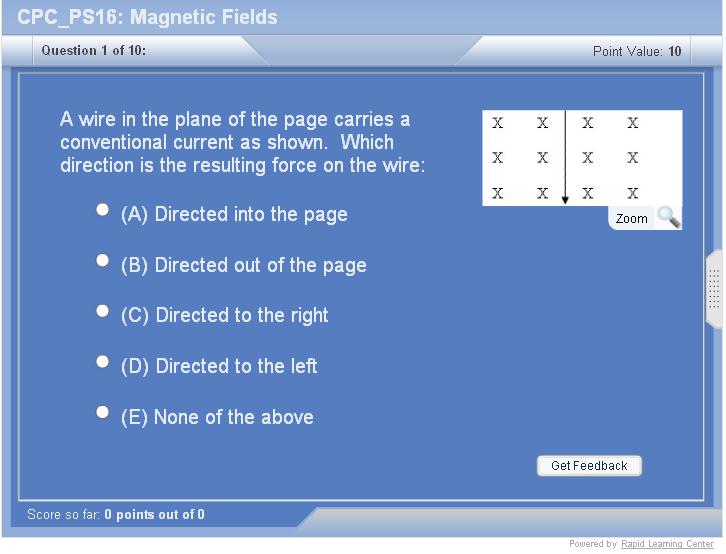The image size is (726, 554).
Task: Click the Get Feedback button
Action: 589,466
